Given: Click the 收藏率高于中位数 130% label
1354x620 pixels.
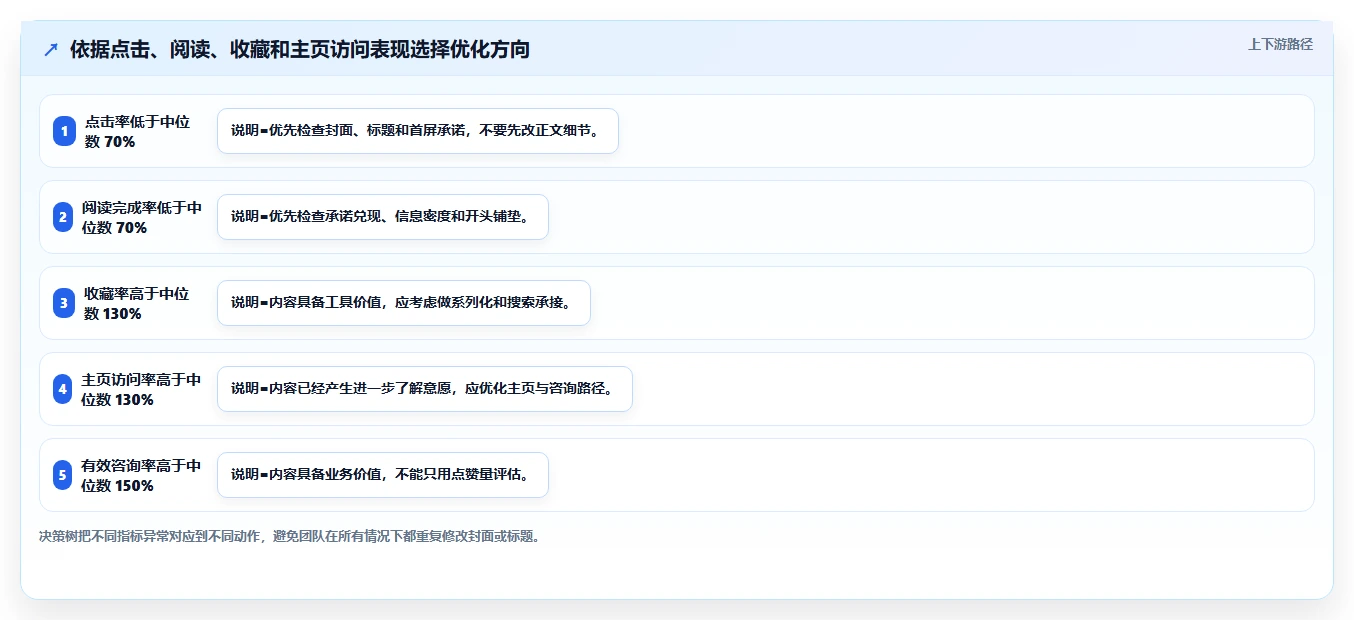Looking at the screenshot, I should point(137,303).
